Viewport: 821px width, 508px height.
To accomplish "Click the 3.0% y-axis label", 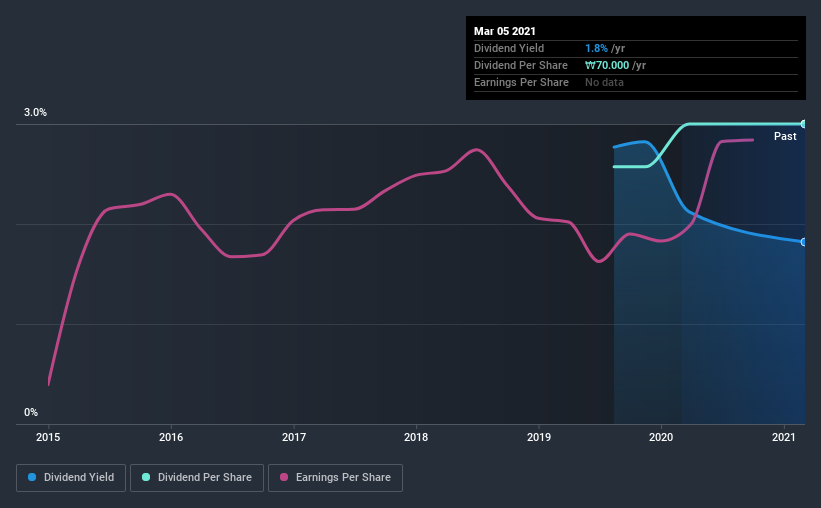I will [x=35, y=112].
